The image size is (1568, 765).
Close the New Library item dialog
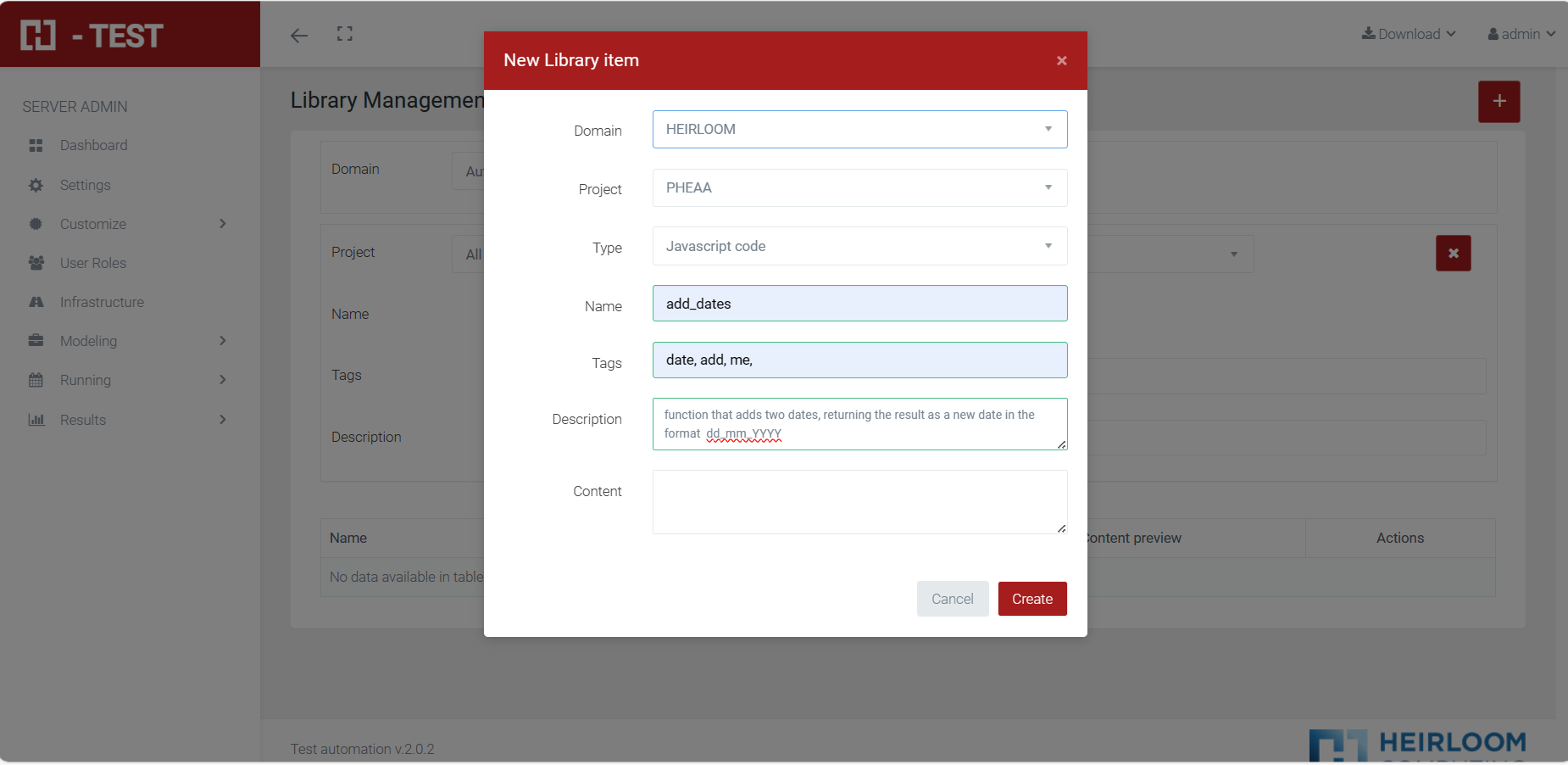[x=1061, y=61]
